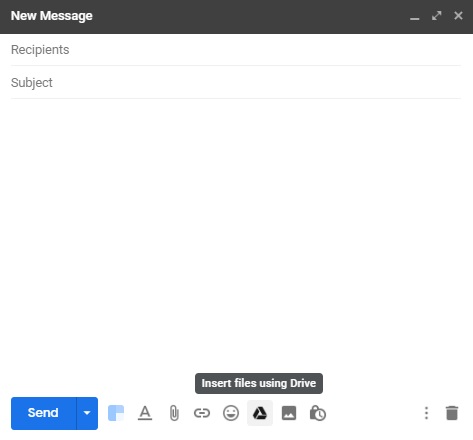The image size is (473, 440).
Task: Open the layout chooser icon beside Send
Action: coord(116,413)
